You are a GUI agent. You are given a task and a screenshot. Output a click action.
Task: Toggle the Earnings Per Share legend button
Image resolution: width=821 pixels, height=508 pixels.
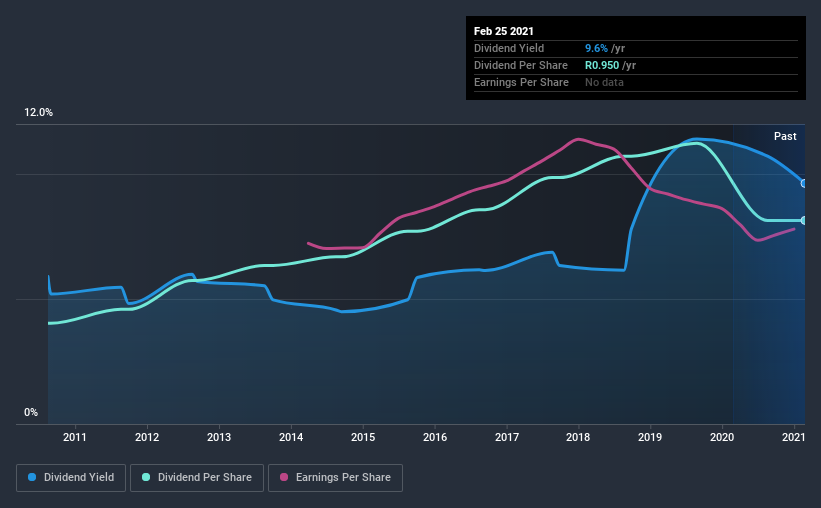point(335,478)
